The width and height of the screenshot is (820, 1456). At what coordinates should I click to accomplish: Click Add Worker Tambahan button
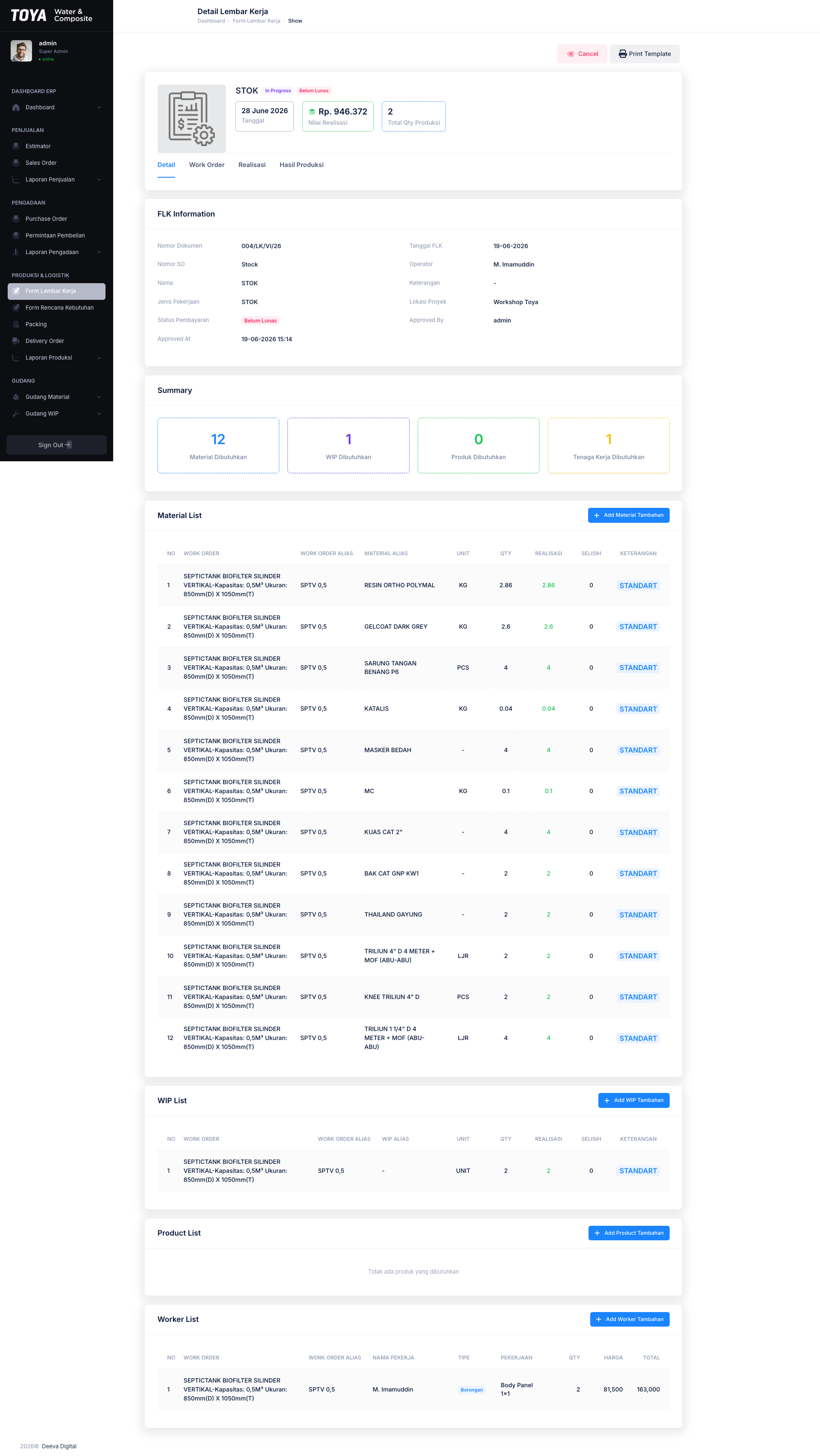(x=630, y=1320)
